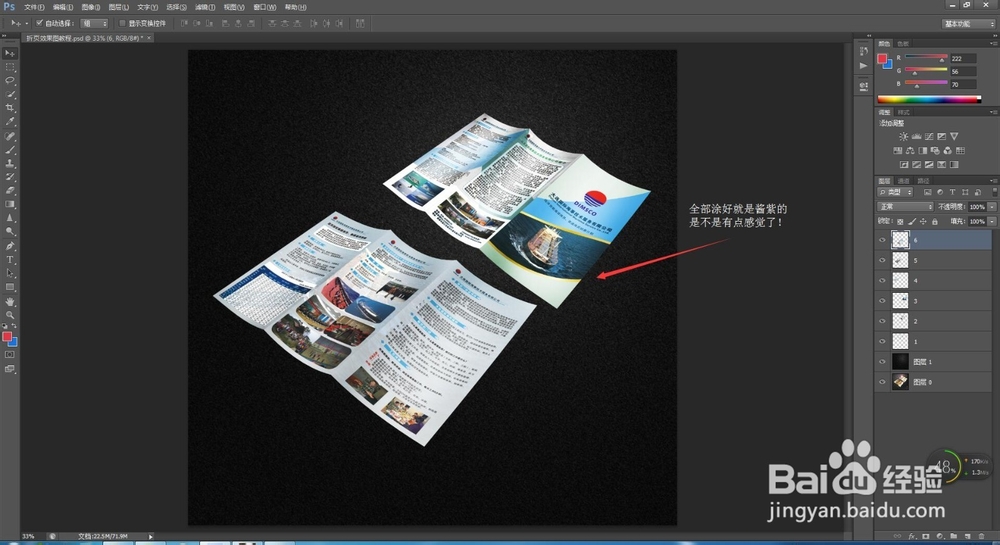Select the Zoom tool
The image size is (1000, 545).
(10, 315)
